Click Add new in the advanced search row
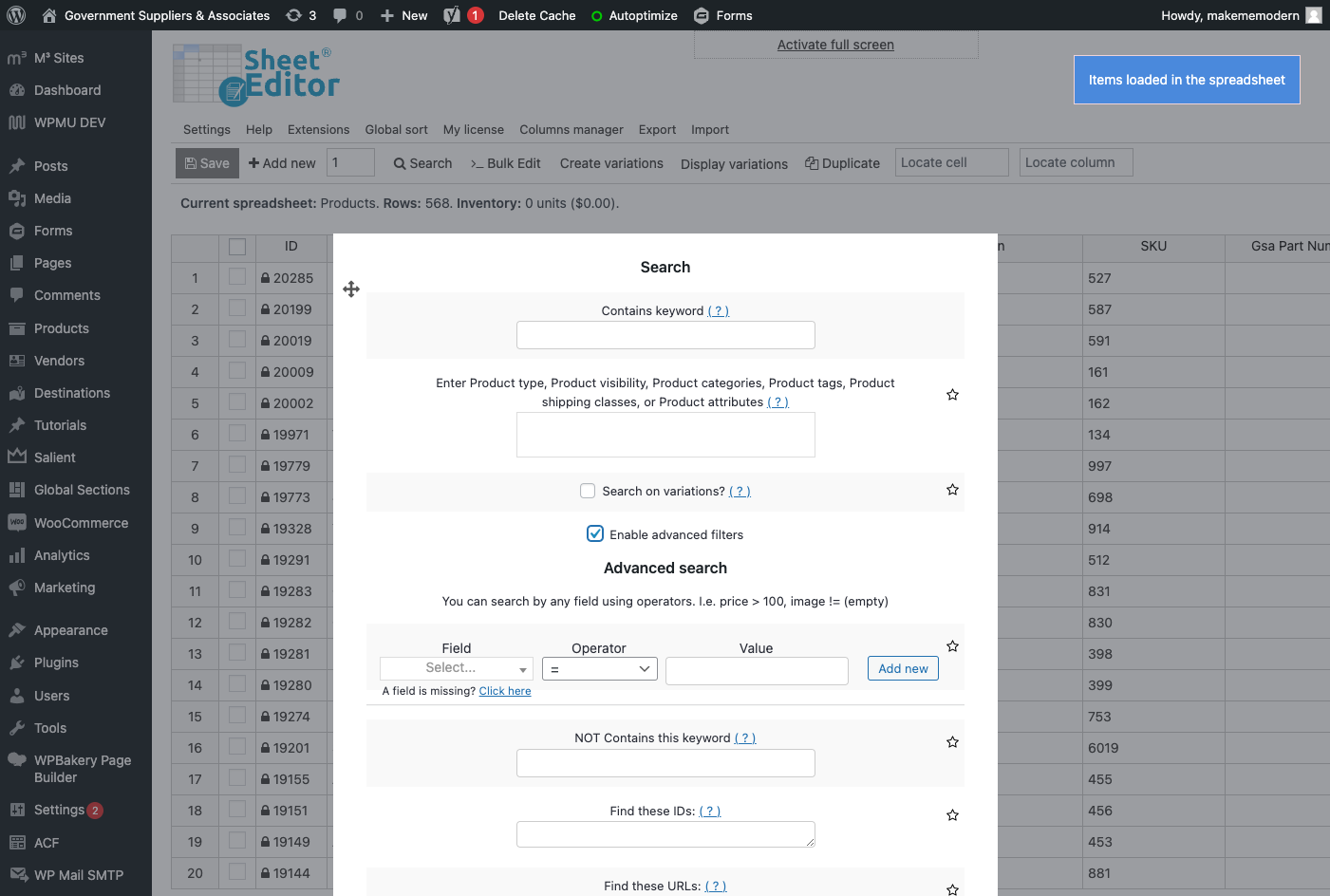The height and width of the screenshot is (896, 1330). pos(903,668)
